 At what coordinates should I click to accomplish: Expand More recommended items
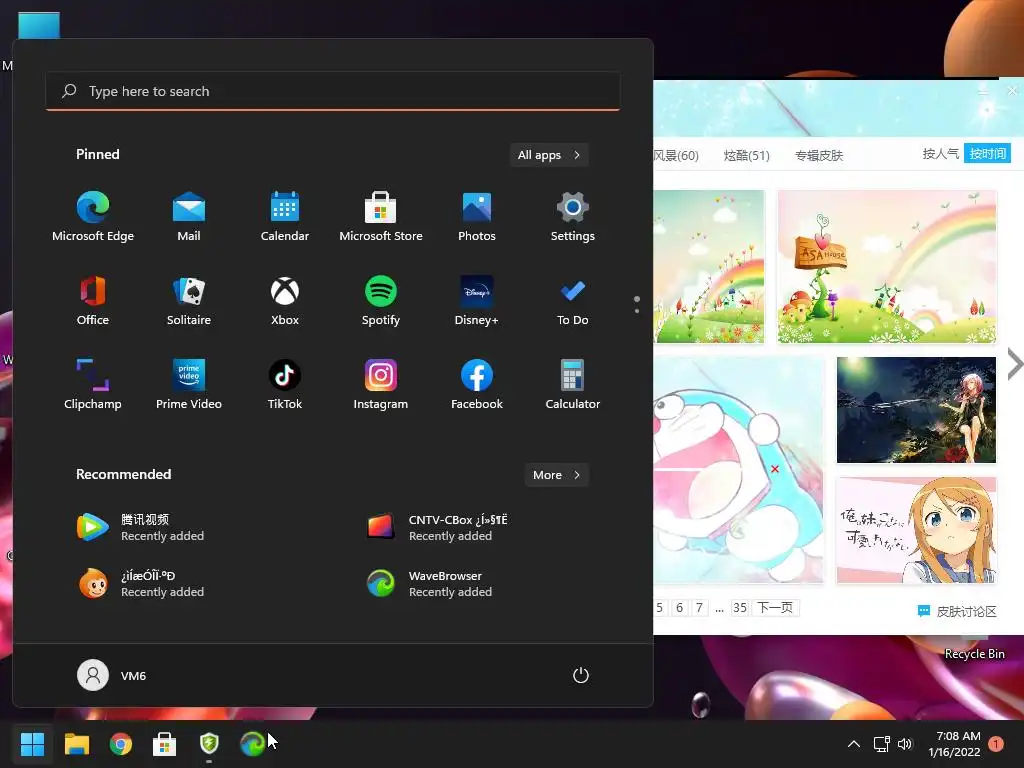[x=556, y=475]
